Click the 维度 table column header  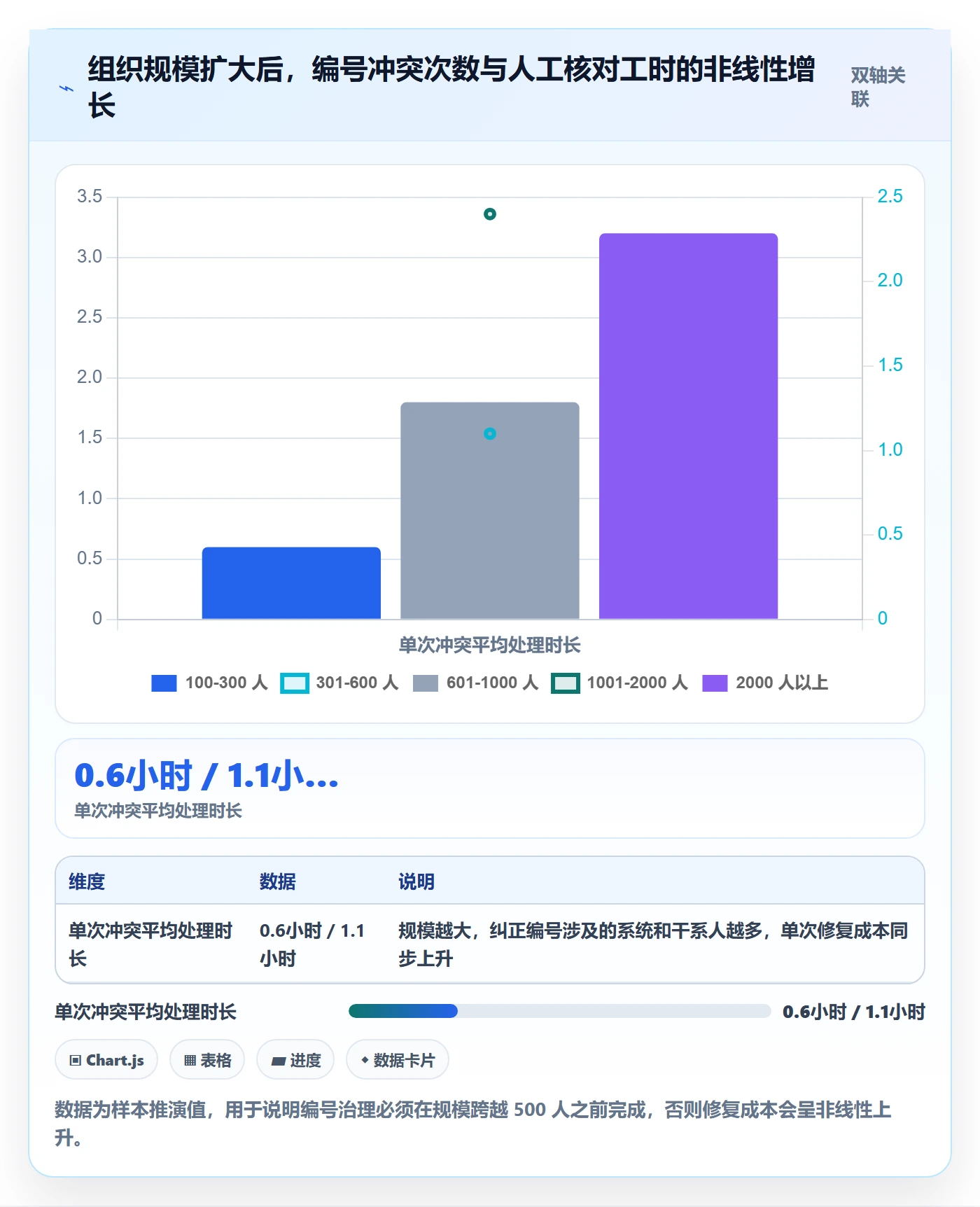(x=87, y=881)
